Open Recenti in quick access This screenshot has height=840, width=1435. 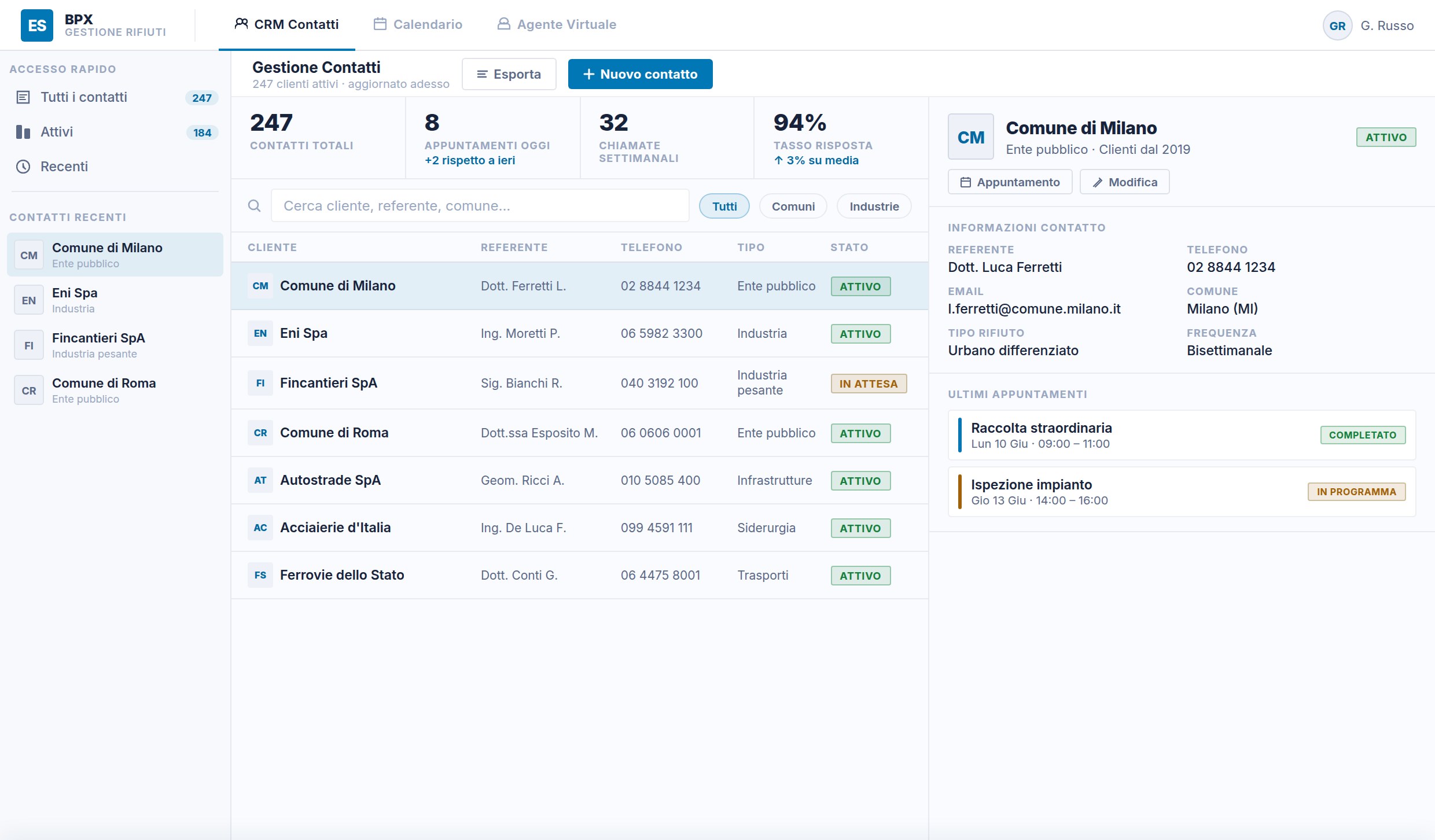(116, 167)
